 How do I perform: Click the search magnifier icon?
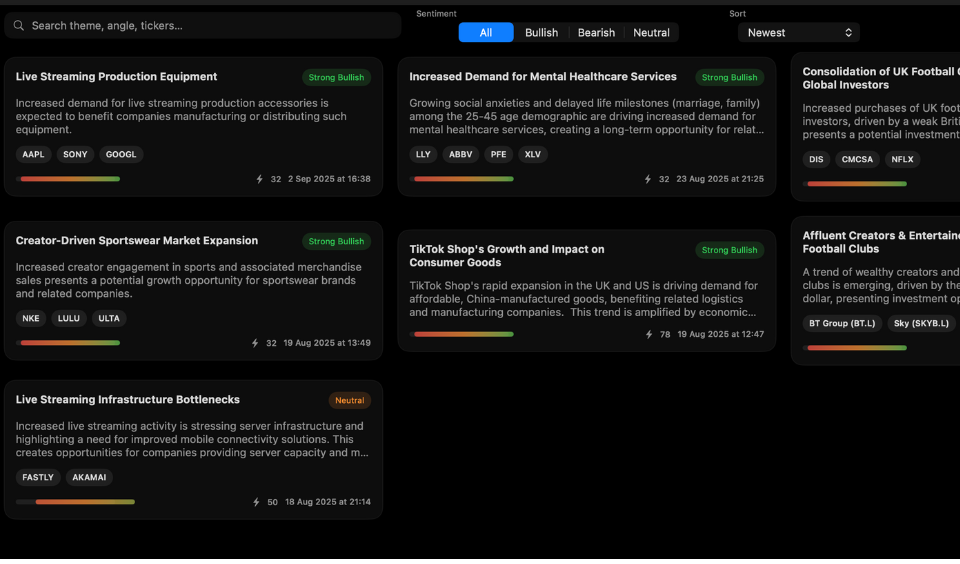[x=18, y=26]
